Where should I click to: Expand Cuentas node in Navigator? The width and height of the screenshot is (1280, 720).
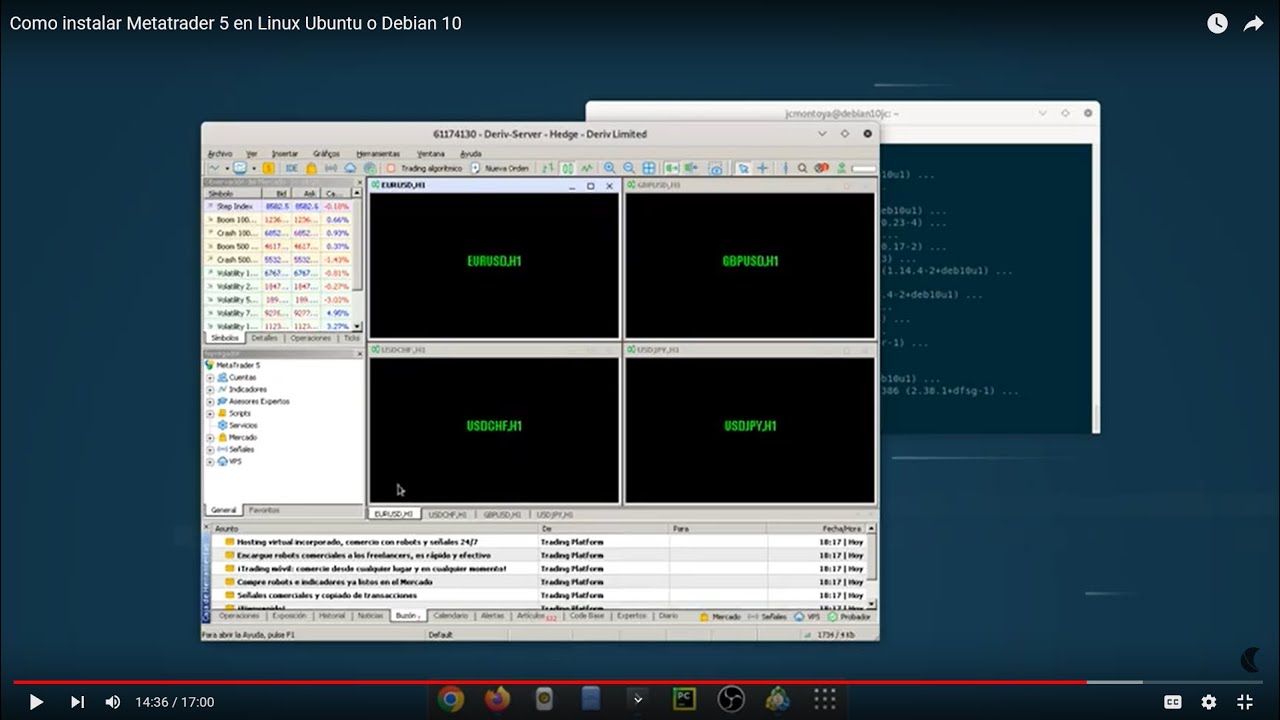coord(210,378)
